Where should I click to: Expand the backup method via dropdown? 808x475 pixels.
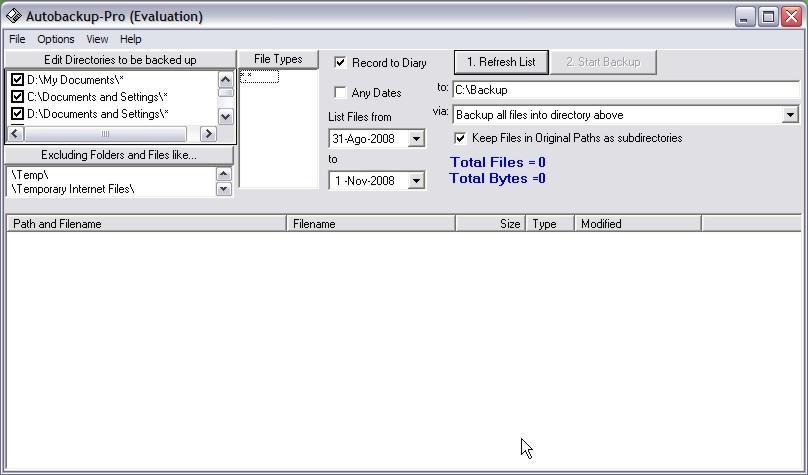[790, 115]
